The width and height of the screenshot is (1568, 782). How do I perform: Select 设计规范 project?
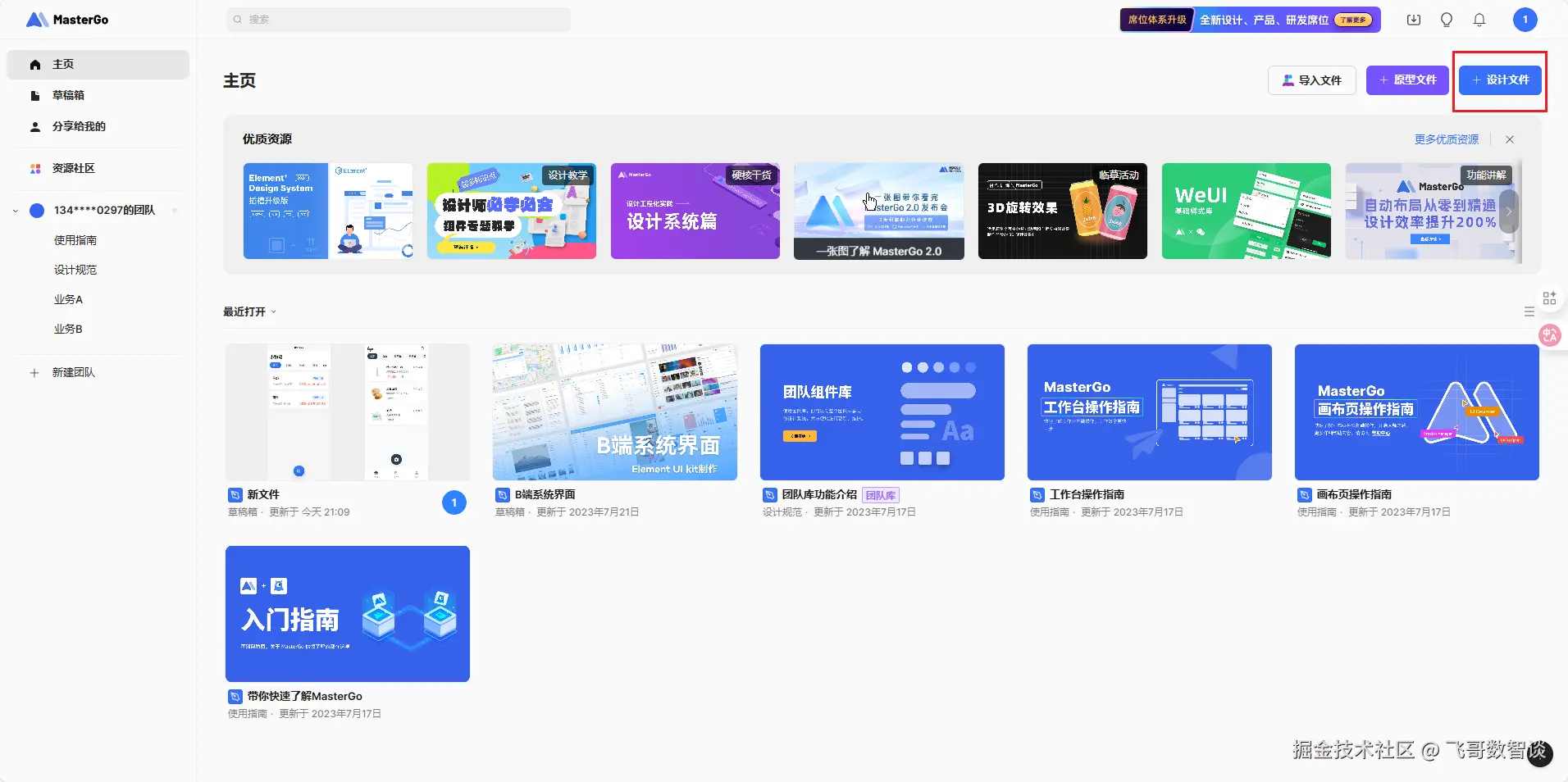75,270
